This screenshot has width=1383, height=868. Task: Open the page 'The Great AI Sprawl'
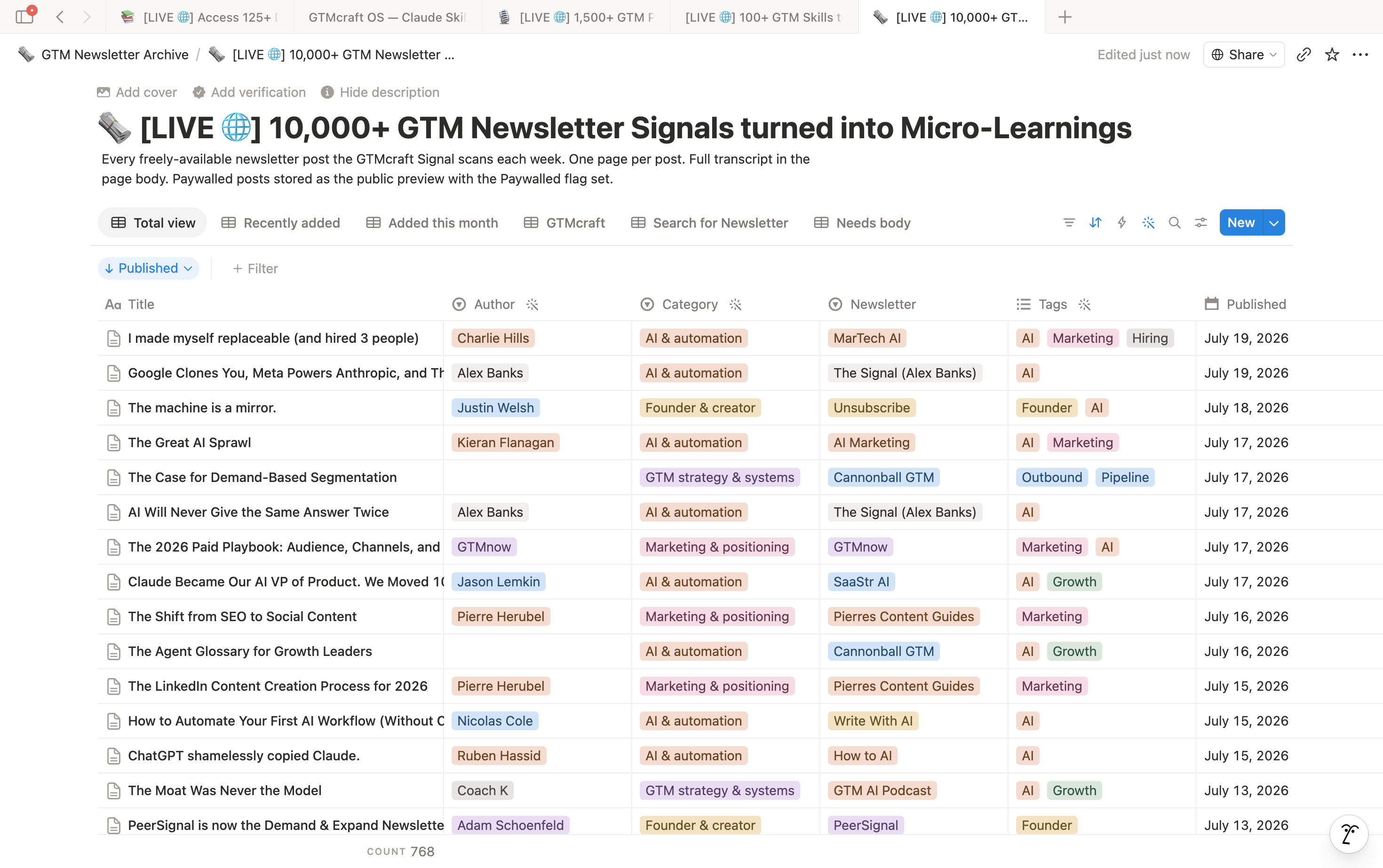[190, 442]
